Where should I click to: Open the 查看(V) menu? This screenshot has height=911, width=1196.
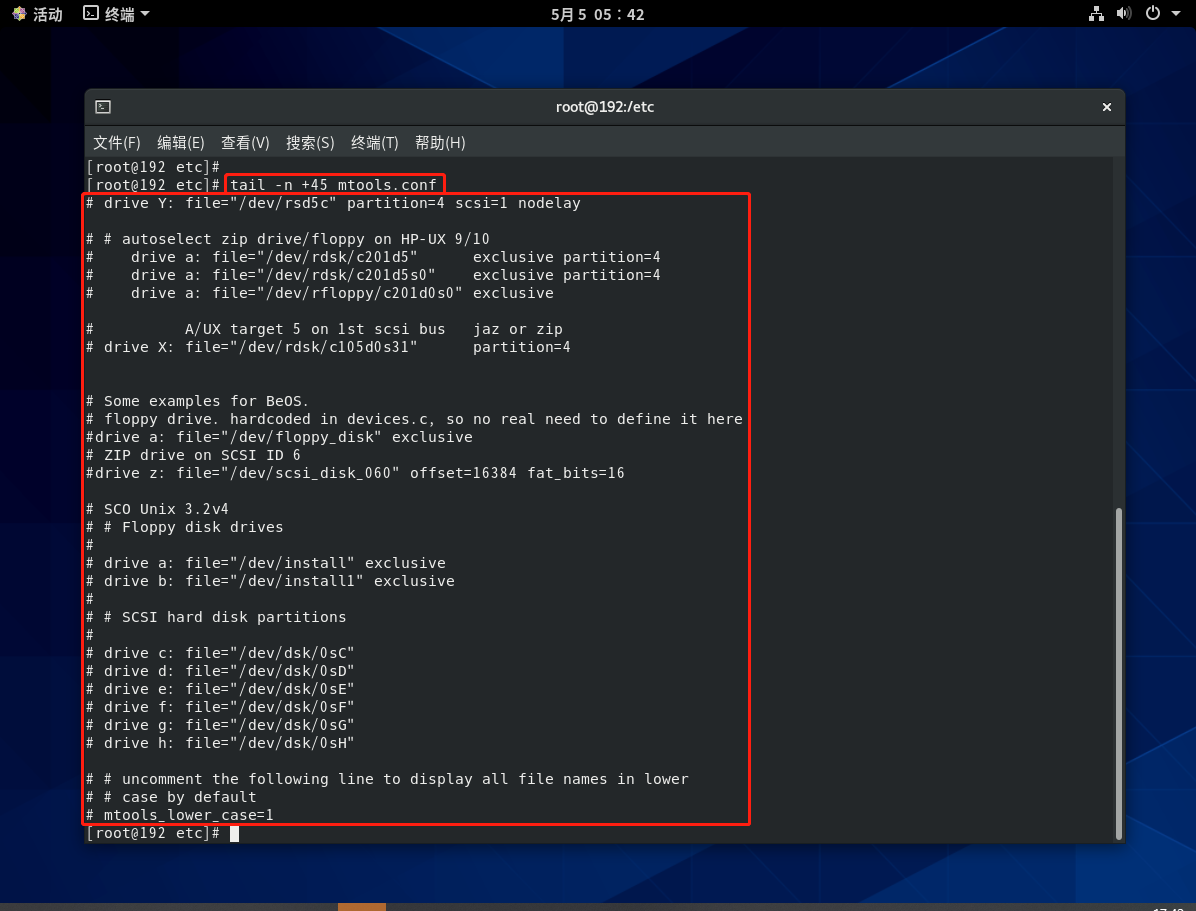tap(245, 143)
